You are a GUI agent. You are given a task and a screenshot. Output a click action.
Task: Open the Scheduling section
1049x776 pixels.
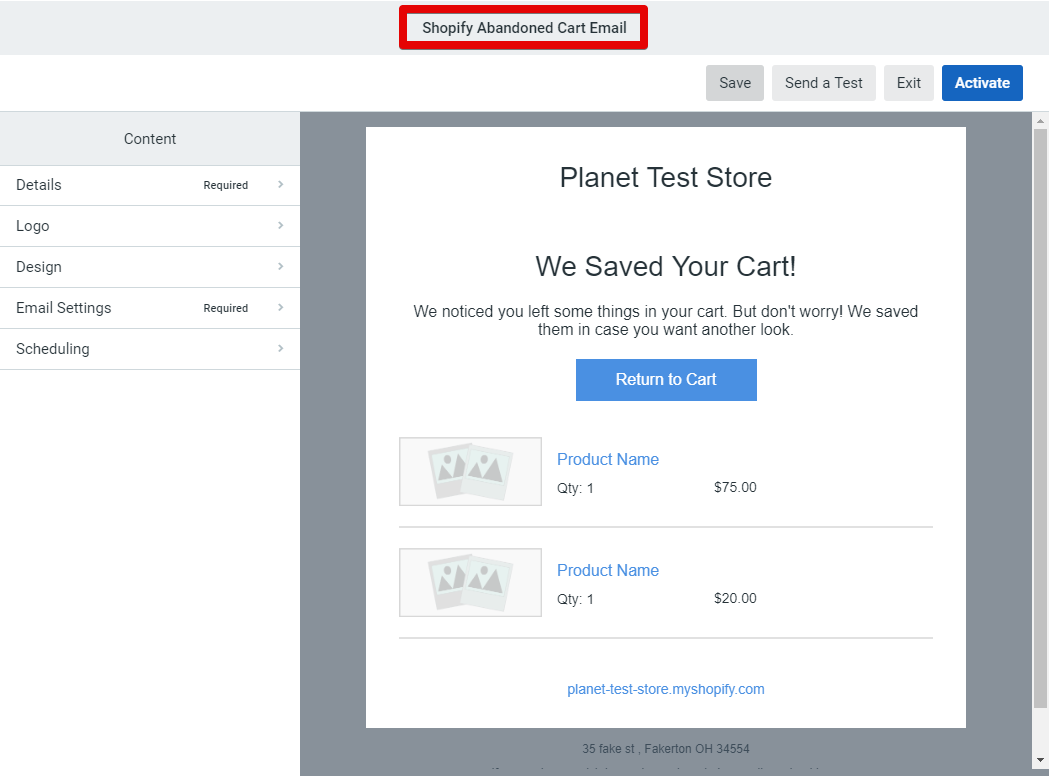[x=150, y=349]
